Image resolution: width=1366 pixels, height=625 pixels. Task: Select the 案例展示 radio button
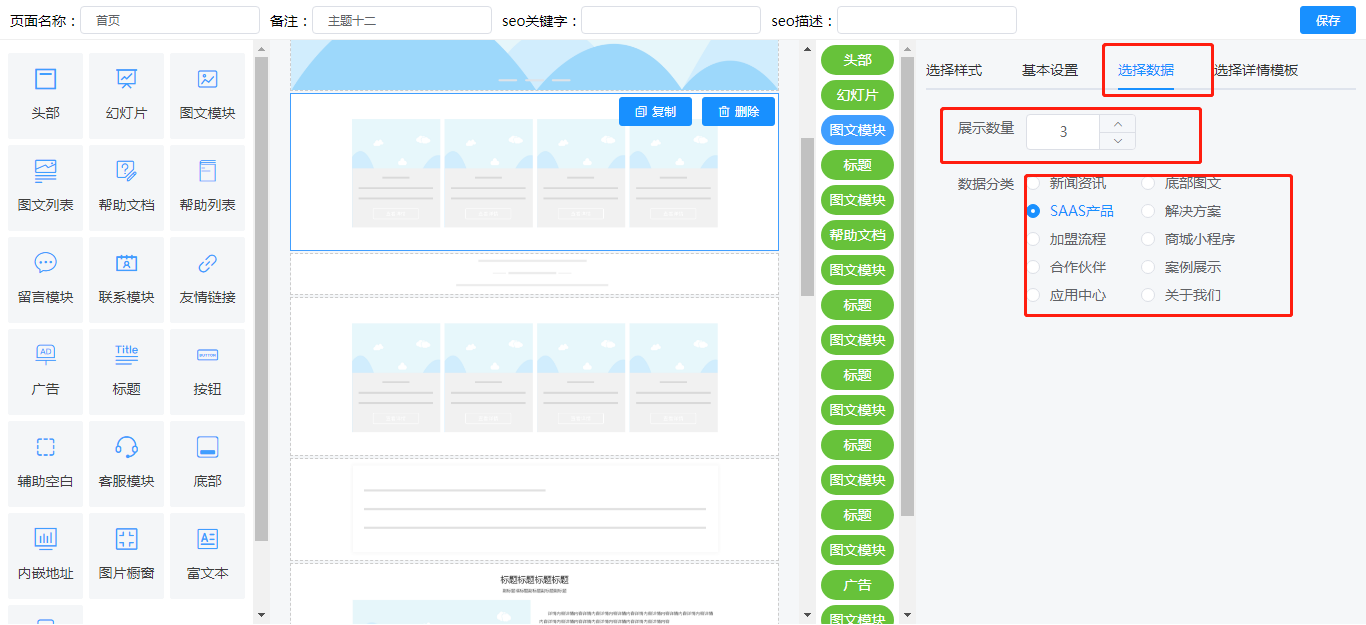click(x=1148, y=267)
